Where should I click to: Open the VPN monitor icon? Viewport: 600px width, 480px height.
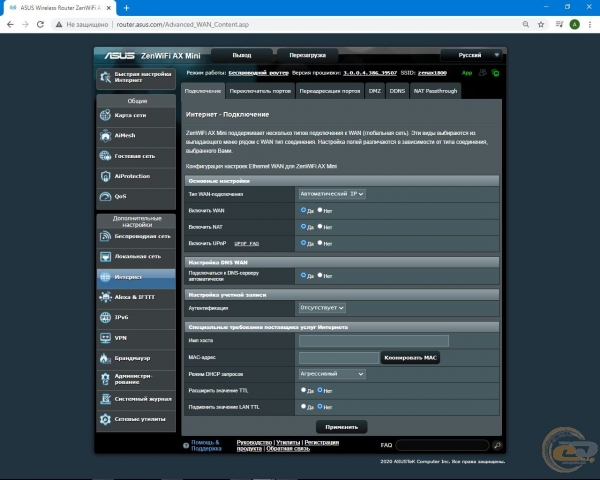pyautogui.click(x=105, y=338)
